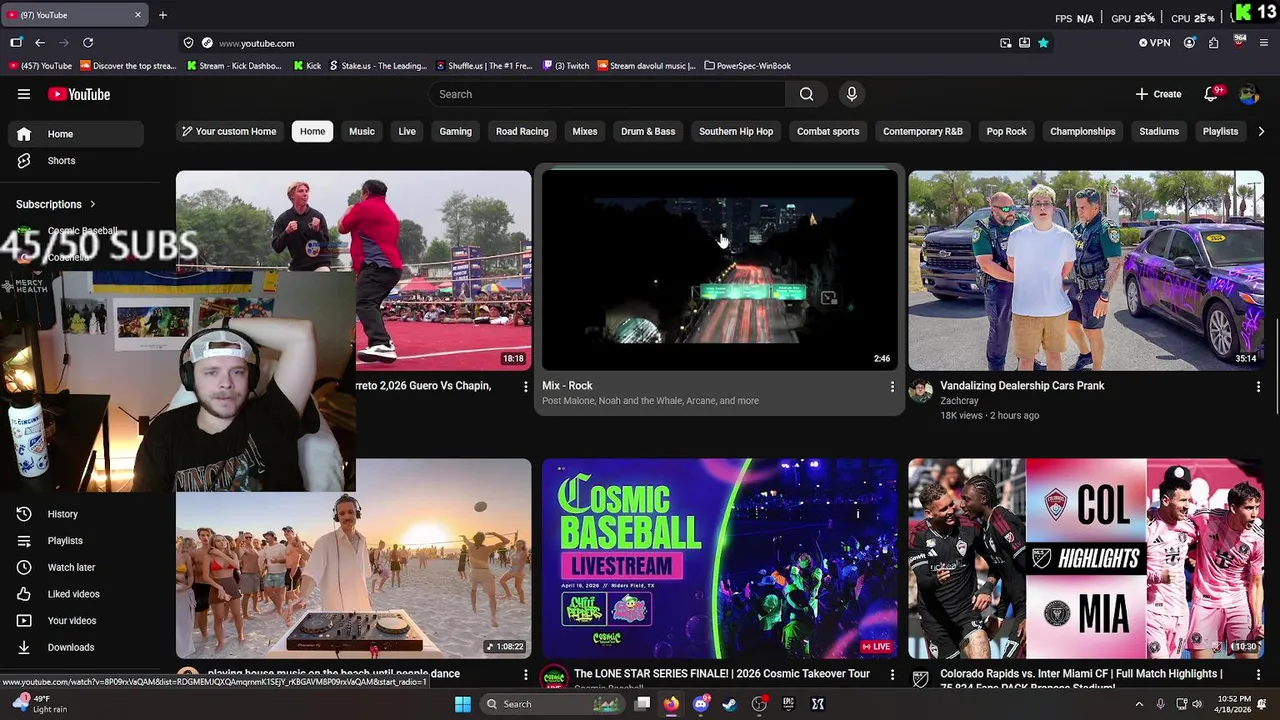1280x720 pixels.
Task: Select the Contemporary R&B chip
Action: point(923,131)
